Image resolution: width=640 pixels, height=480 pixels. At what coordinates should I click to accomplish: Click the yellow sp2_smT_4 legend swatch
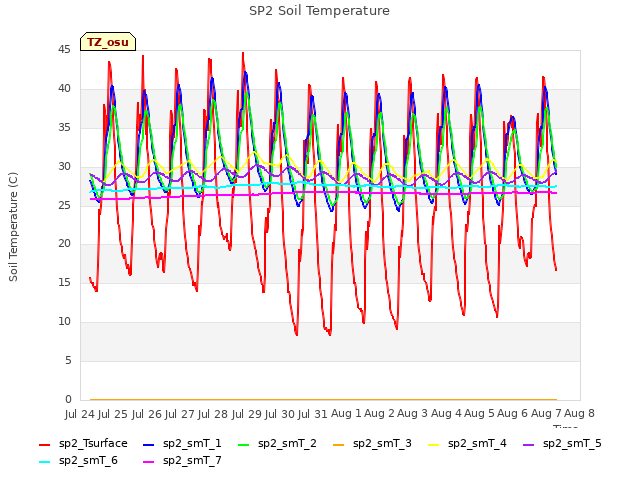pyautogui.click(x=433, y=444)
